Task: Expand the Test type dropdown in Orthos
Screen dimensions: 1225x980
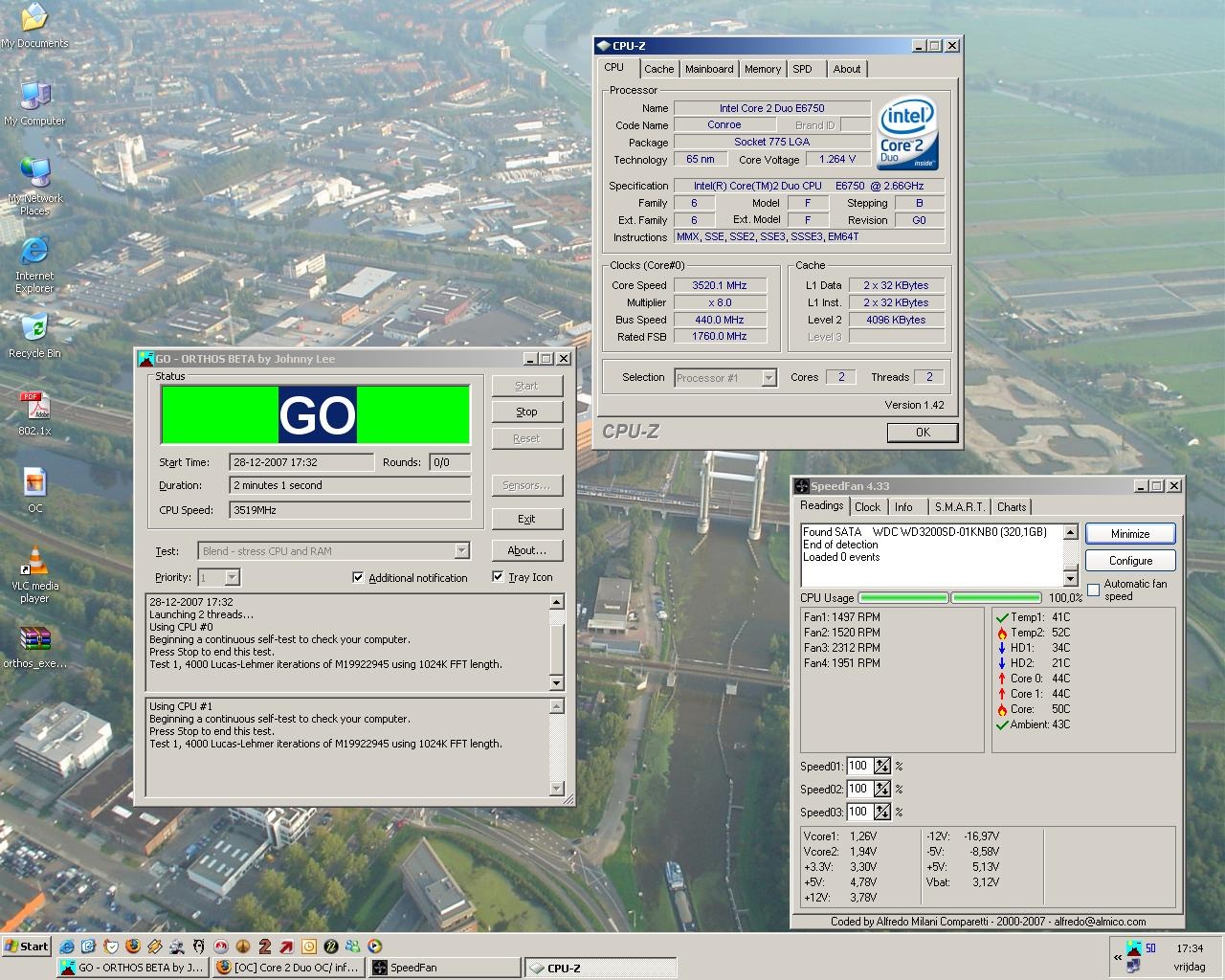Action: pyautogui.click(x=461, y=551)
